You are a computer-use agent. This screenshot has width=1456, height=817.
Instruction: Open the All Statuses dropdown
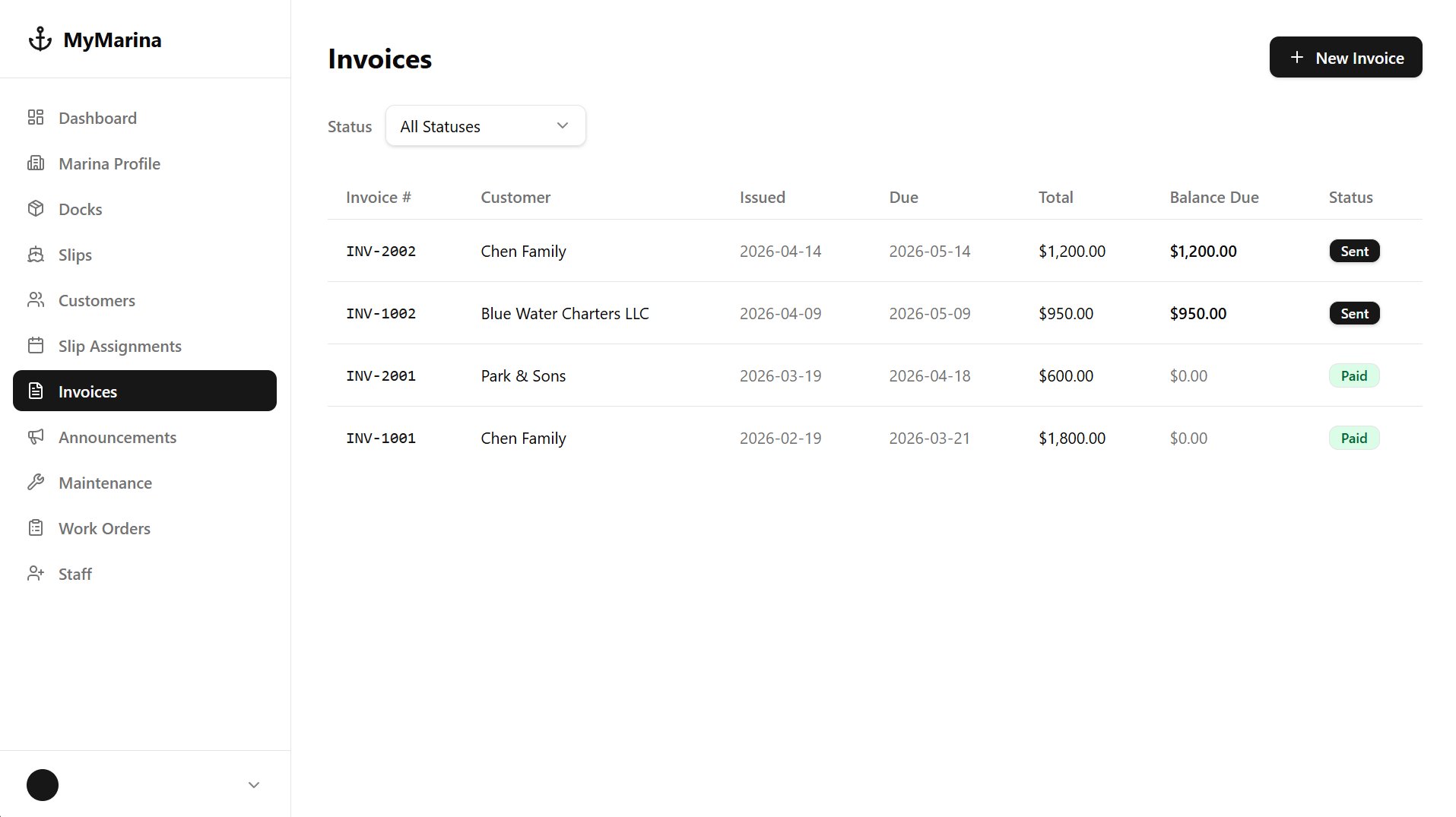(485, 125)
